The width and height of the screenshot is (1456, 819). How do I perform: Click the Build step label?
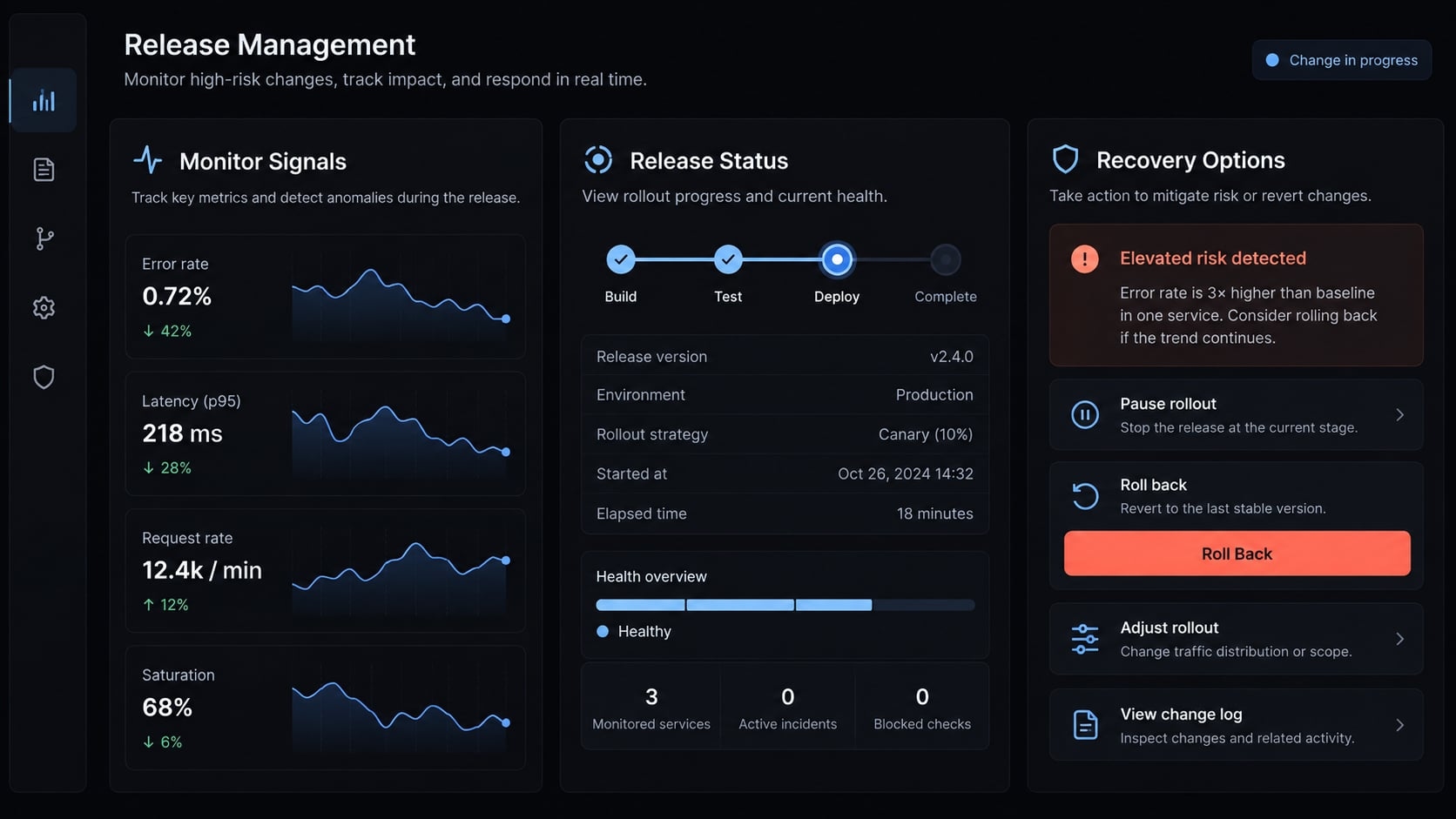click(620, 297)
